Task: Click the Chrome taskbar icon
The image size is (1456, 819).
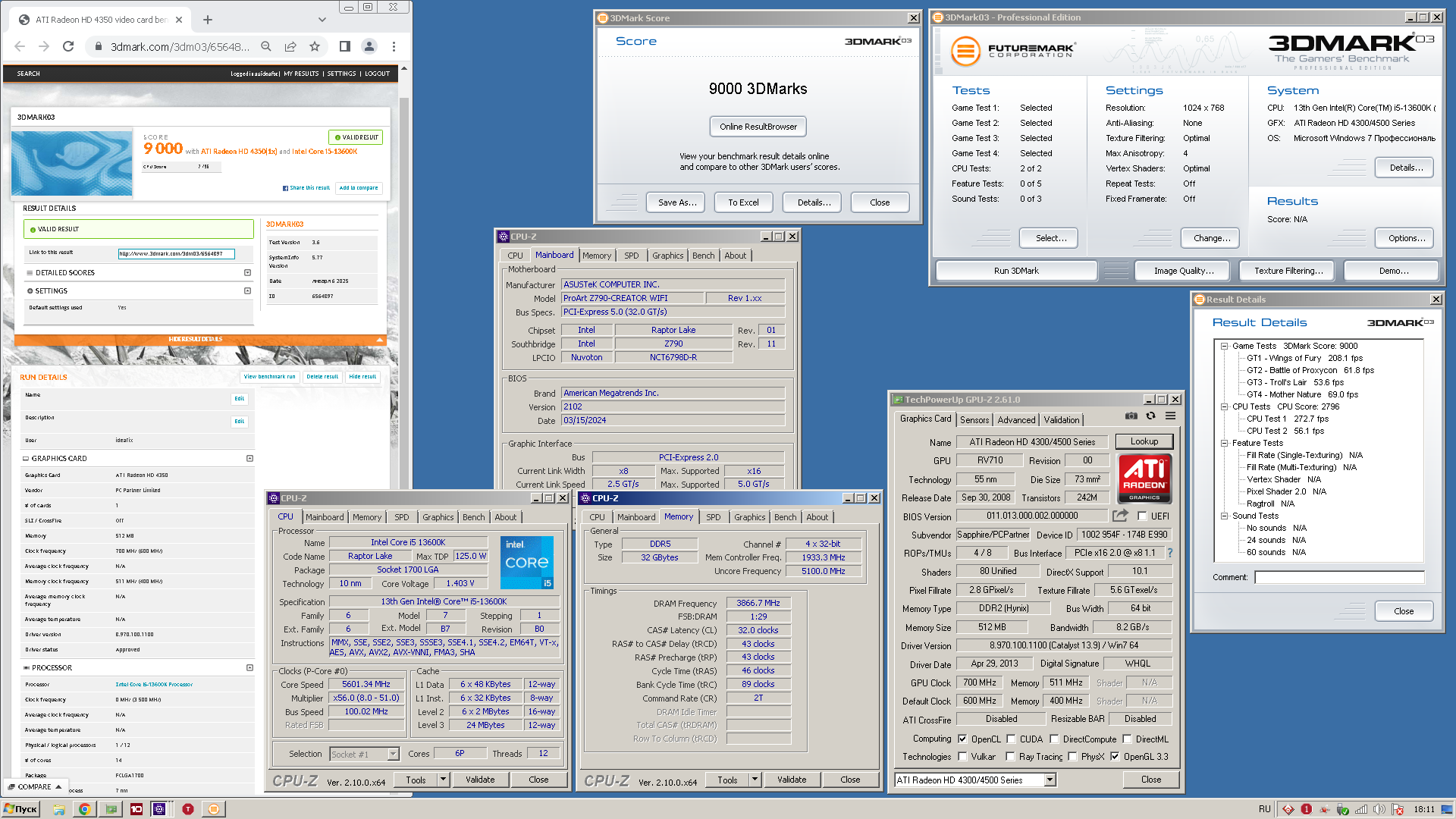Action: coord(84,809)
